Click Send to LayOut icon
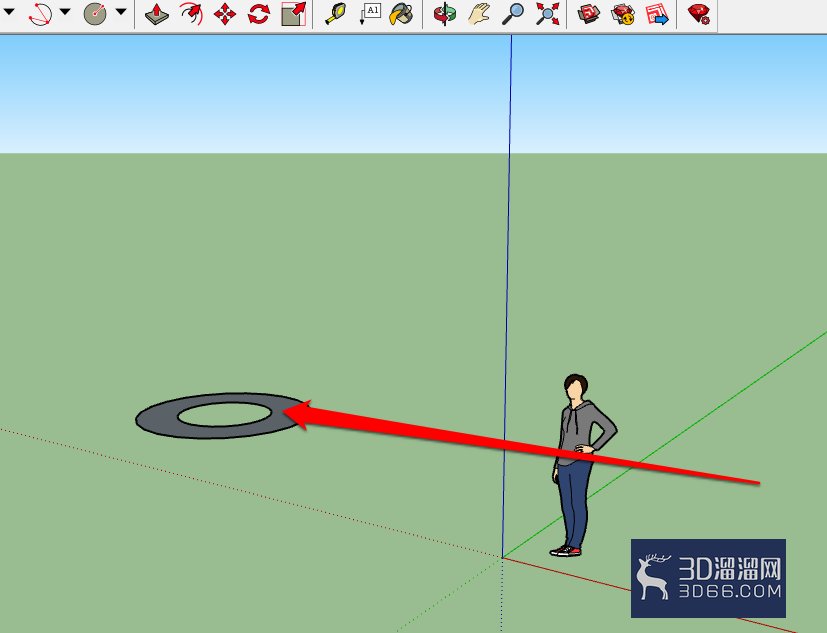This screenshot has height=633, width=827. coord(657,14)
